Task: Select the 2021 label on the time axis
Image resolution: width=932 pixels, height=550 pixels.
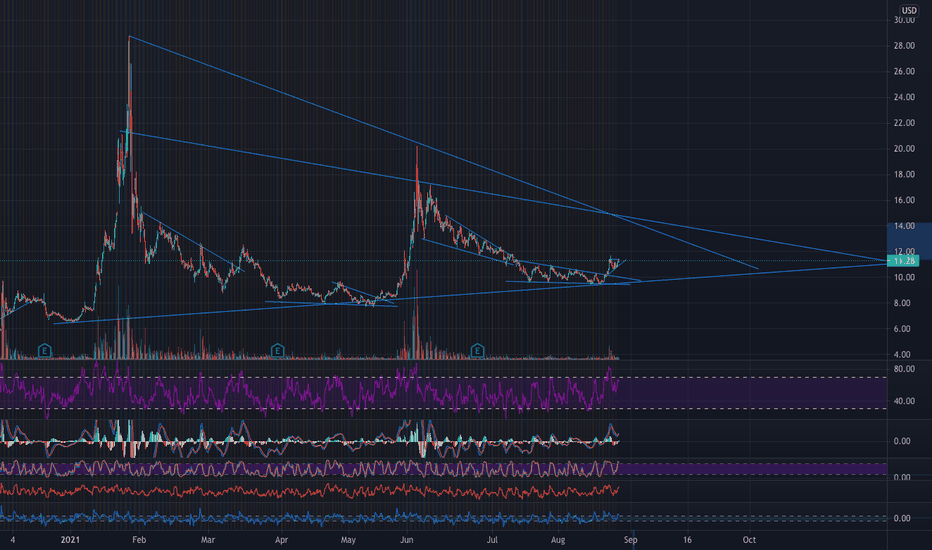Action: coord(70,540)
